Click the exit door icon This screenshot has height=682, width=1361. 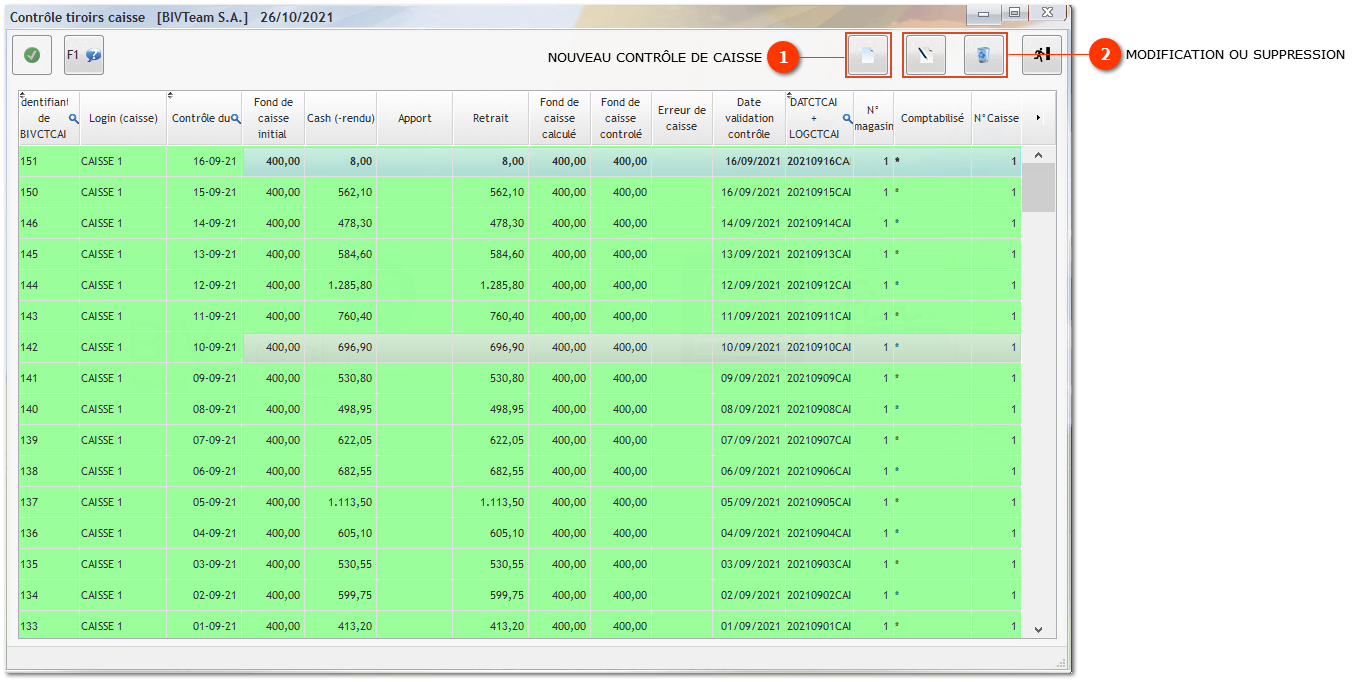(1042, 55)
